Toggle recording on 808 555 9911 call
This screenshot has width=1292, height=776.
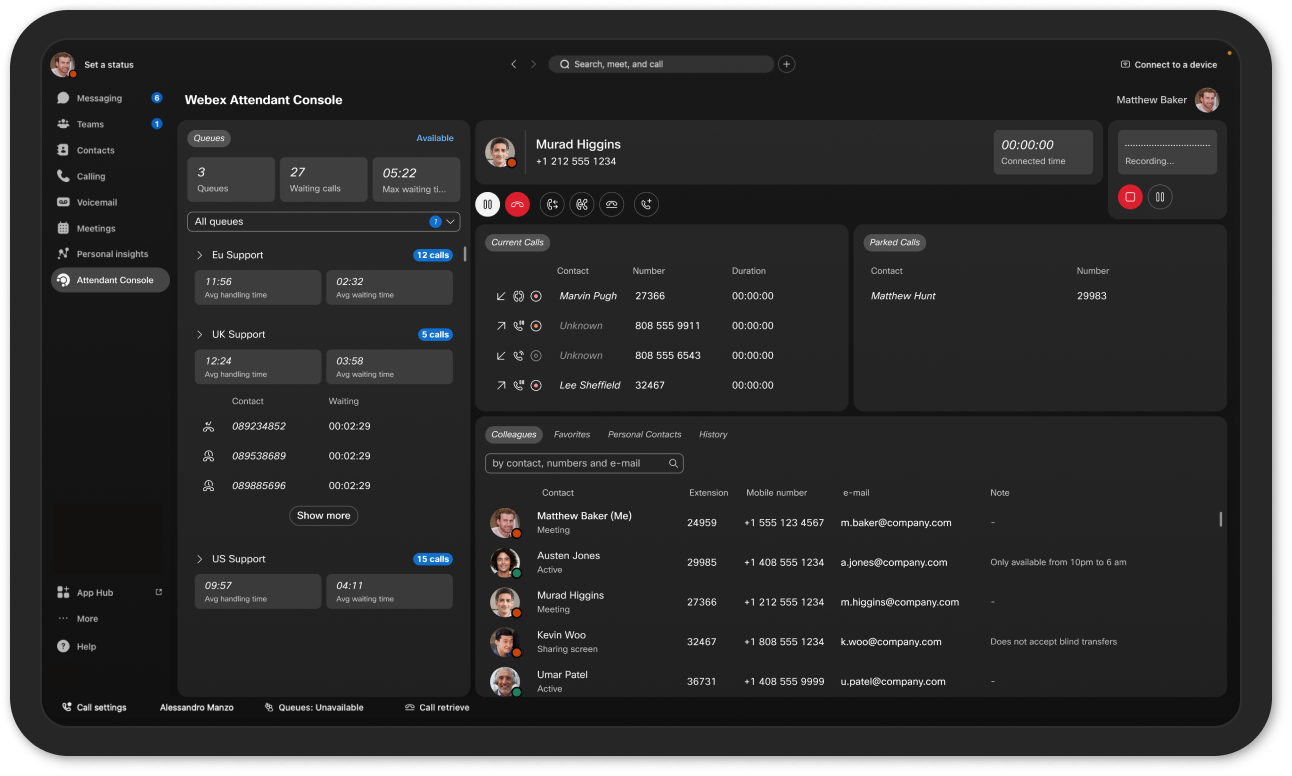click(536, 326)
